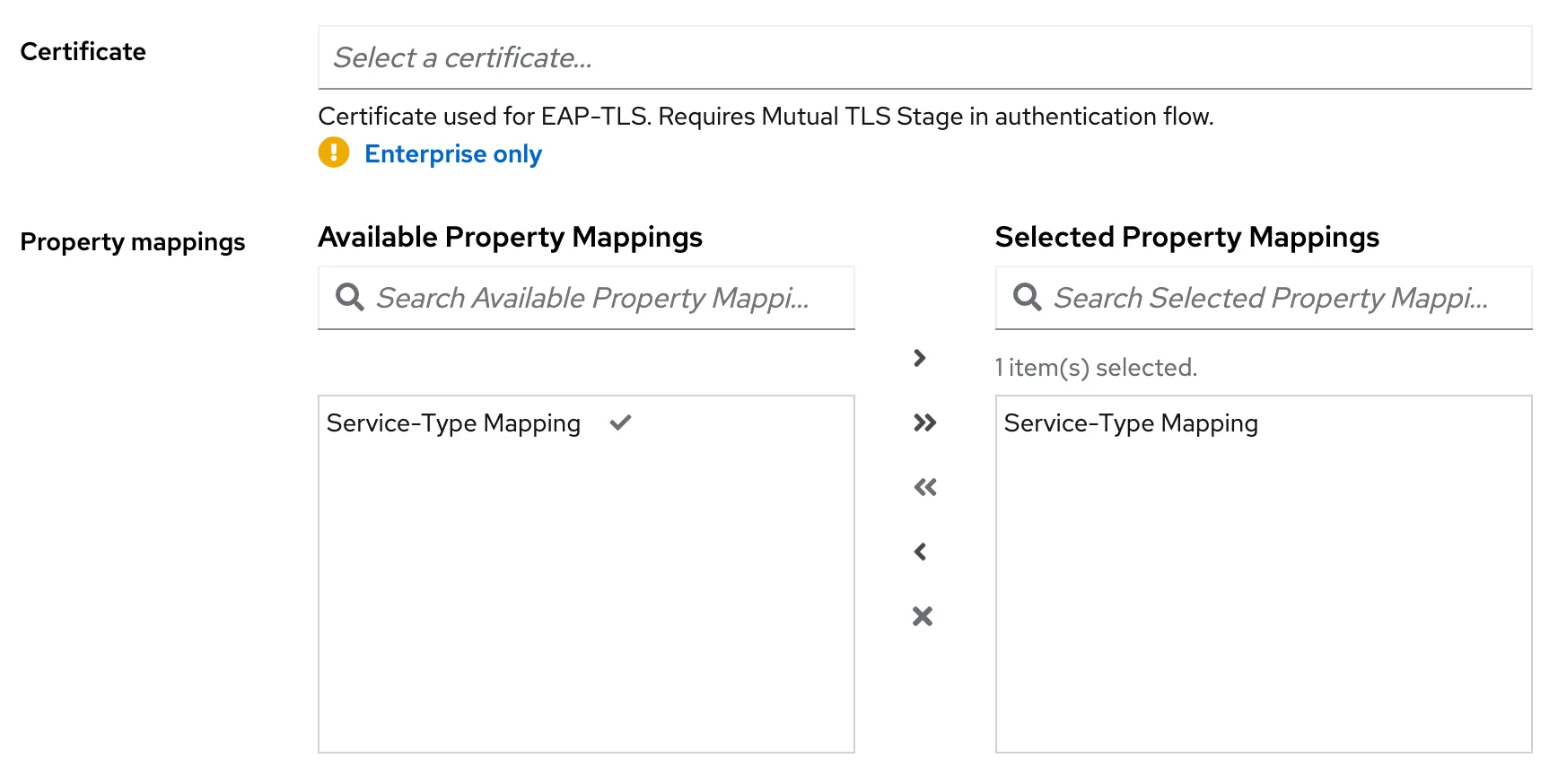Click the single left chevron to remove selected mapping
This screenshot has height=784, width=1549.
tap(920, 552)
